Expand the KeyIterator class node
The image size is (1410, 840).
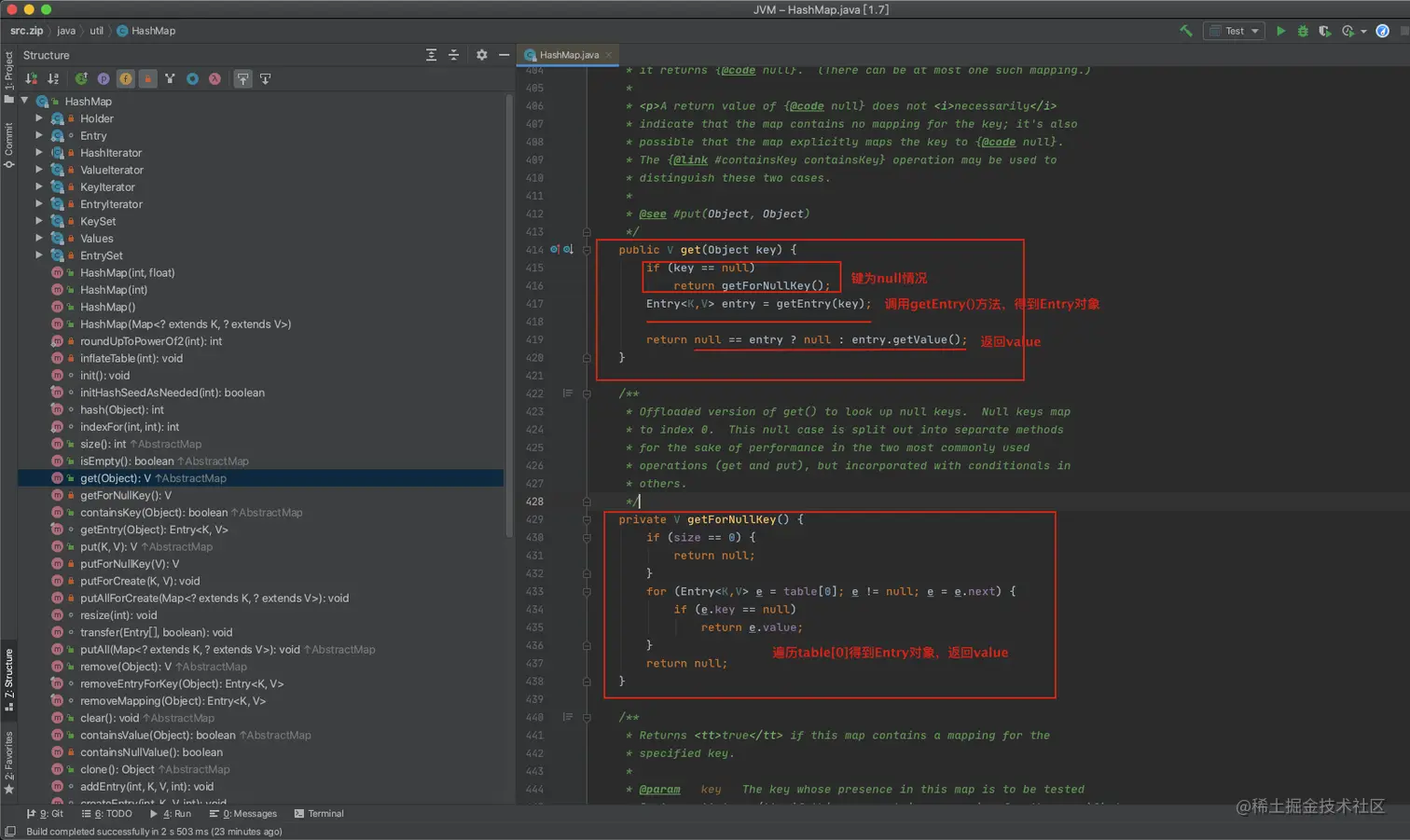pos(39,186)
